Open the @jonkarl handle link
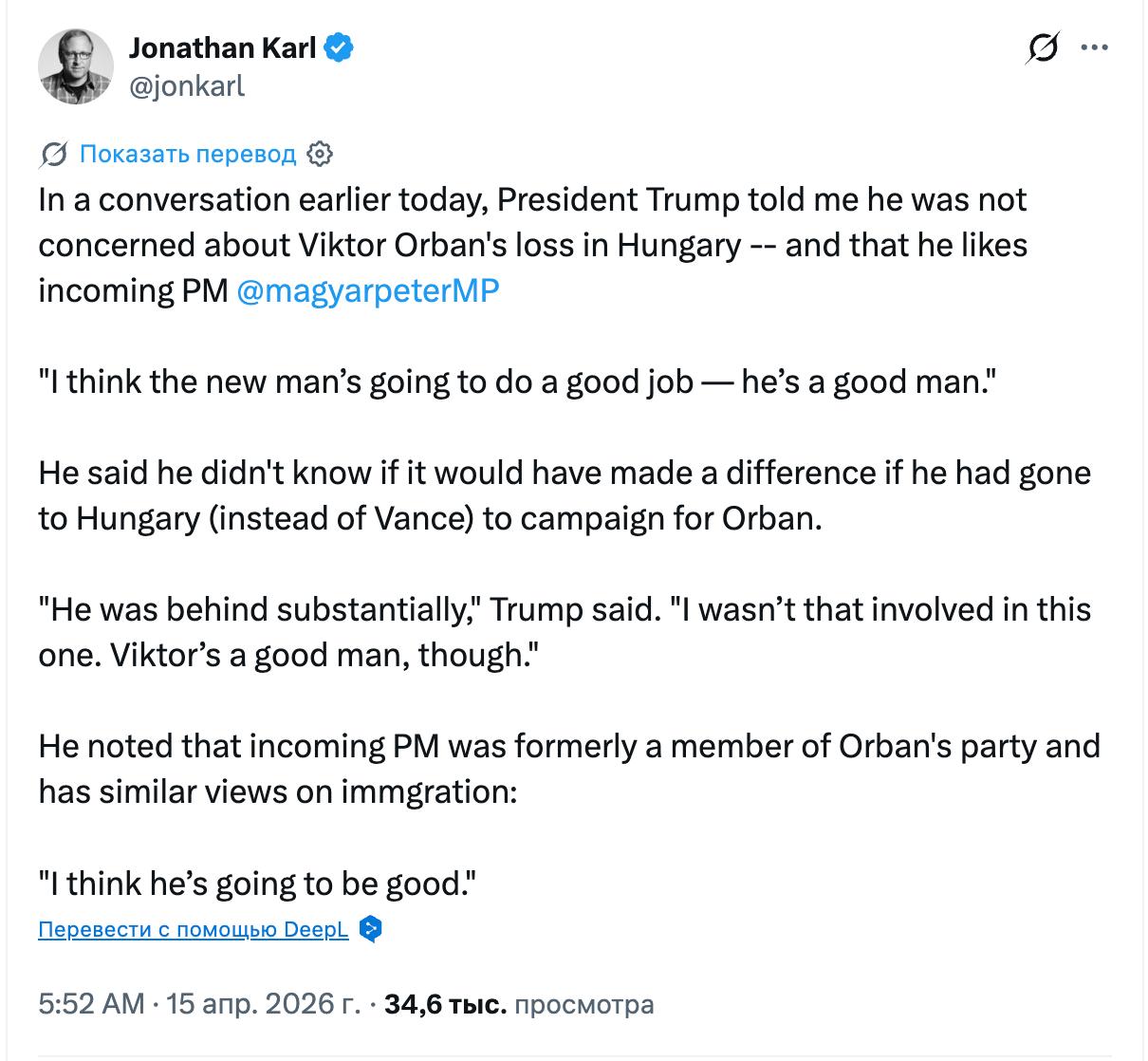Viewport: 1148px width, 1061px height. pos(186,86)
